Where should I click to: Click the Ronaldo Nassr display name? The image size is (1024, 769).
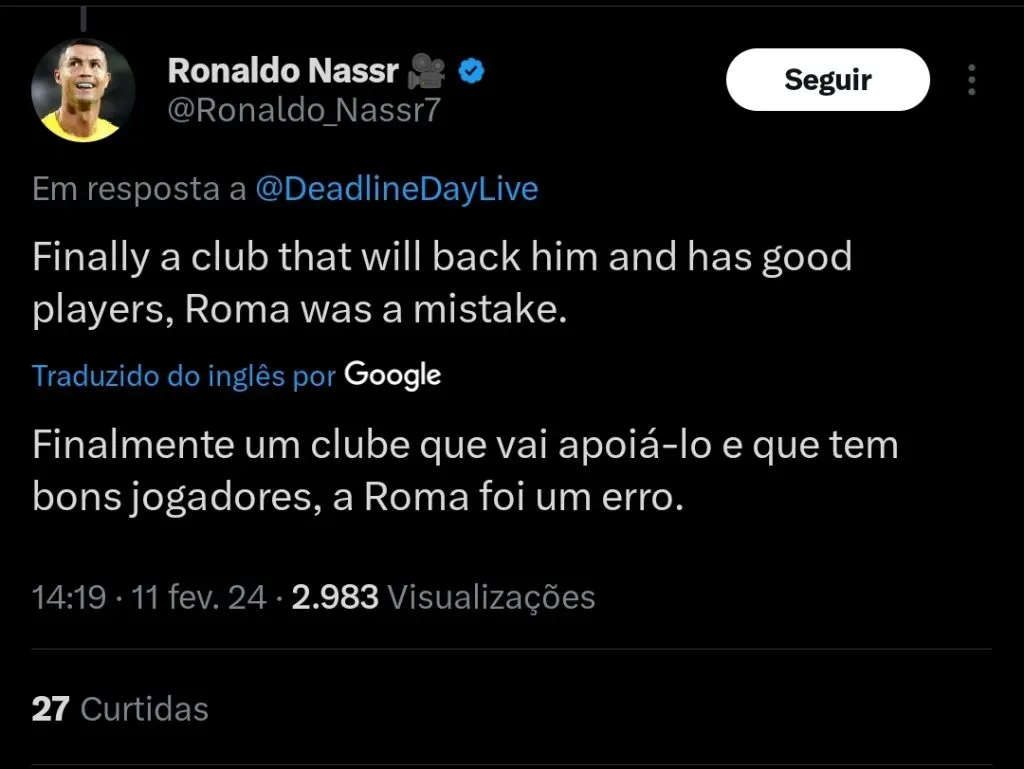(x=283, y=71)
